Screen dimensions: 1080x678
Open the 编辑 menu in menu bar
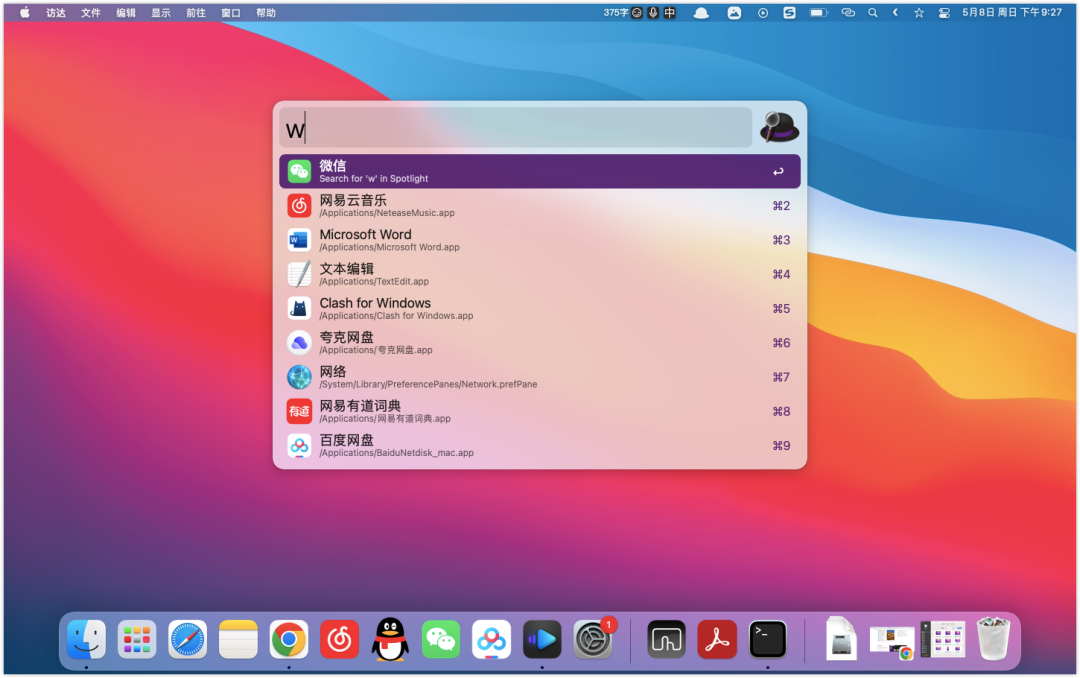pos(126,13)
